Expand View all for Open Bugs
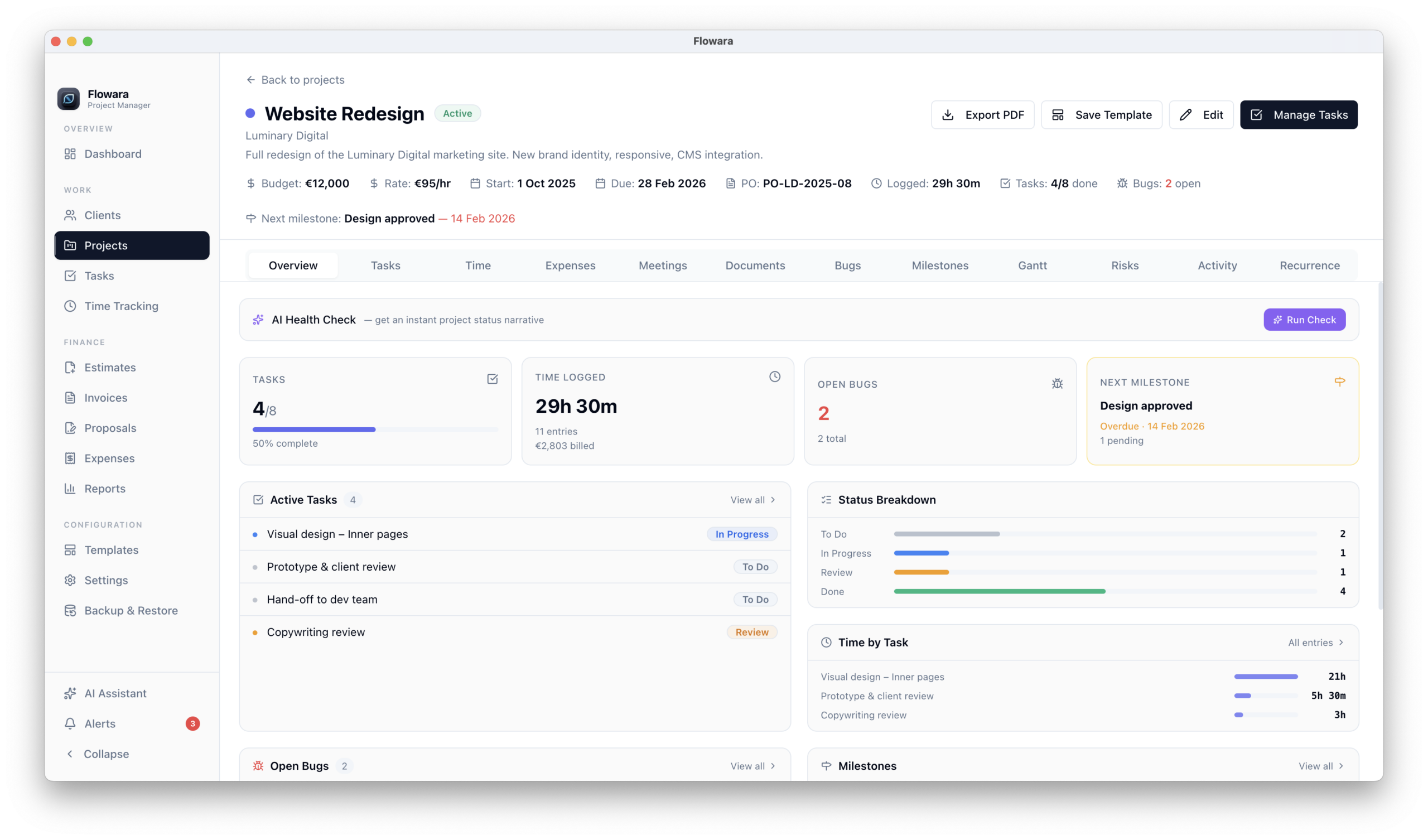This screenshot has height=840, width=1428. 753,766
